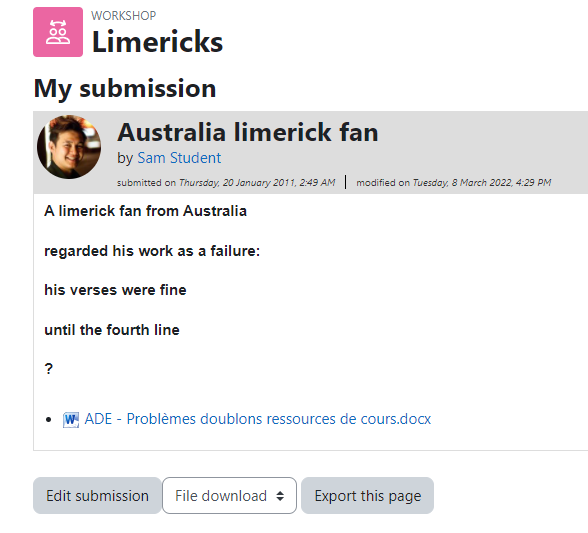Click the line 'until the fourth line'

tap(112, 330)
